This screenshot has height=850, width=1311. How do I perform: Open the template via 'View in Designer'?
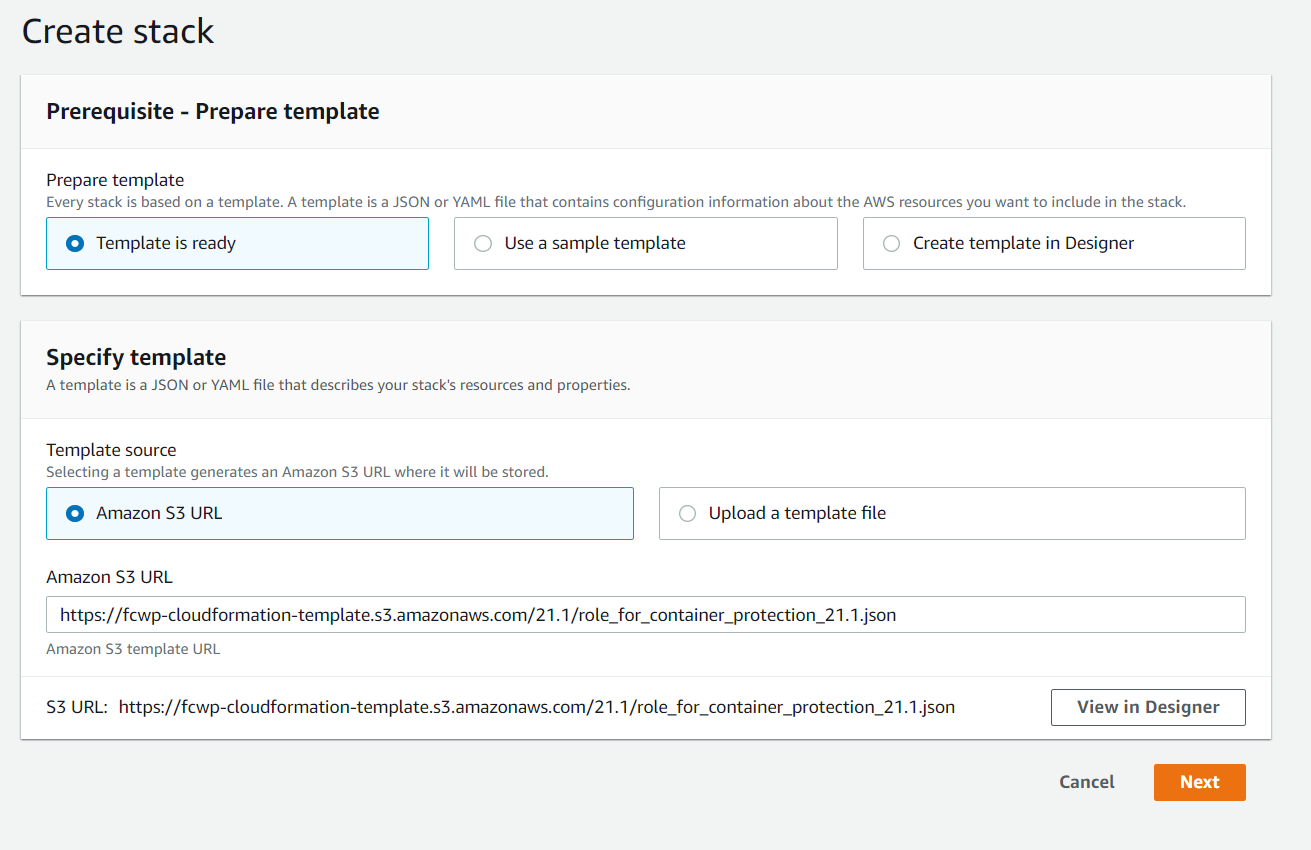coord(1147,707)
